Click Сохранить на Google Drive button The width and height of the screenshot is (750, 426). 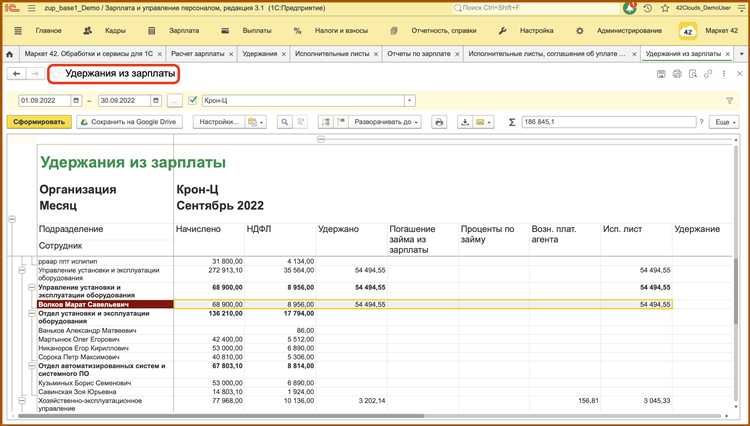tap(129, 122)
